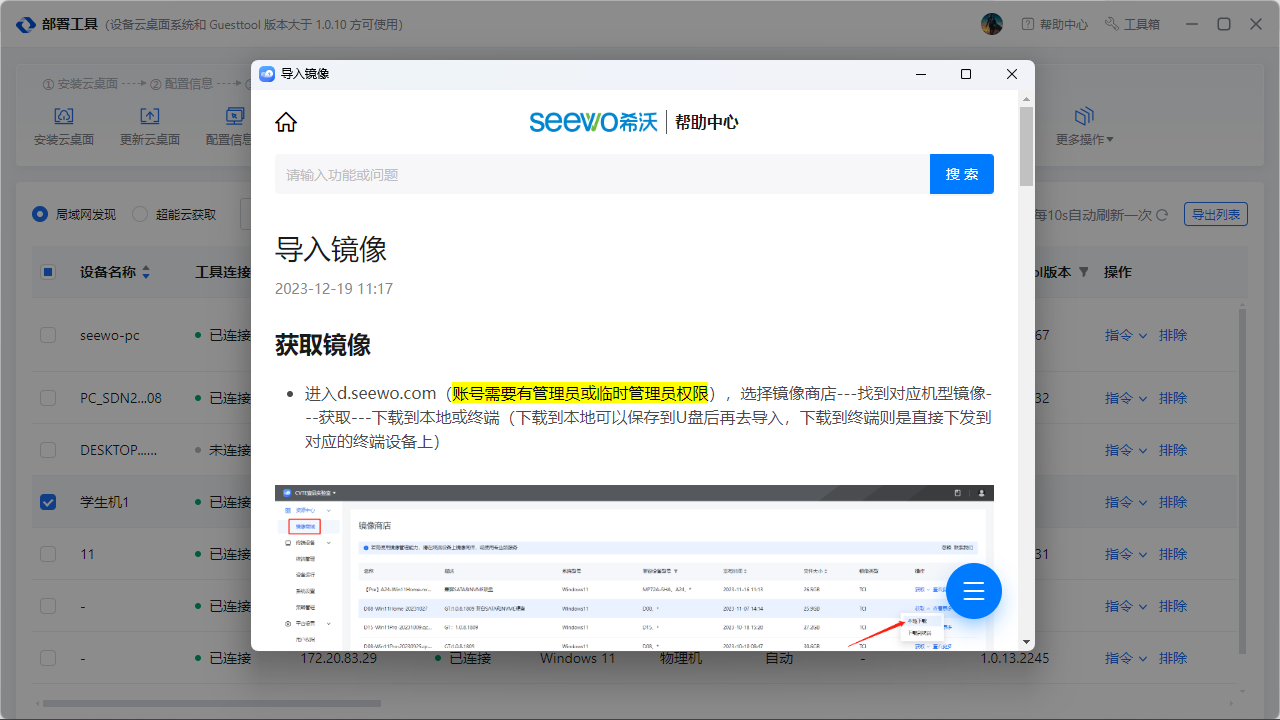The image size is (1280, 720).
Task: Close the 导入镜像 dialog
Action: (1012, 74)
